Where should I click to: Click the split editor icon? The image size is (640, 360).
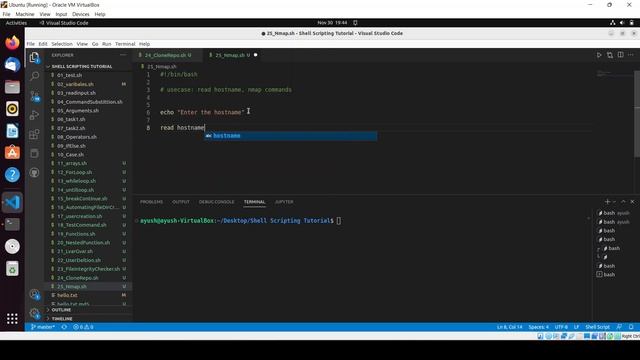(620, 55)
